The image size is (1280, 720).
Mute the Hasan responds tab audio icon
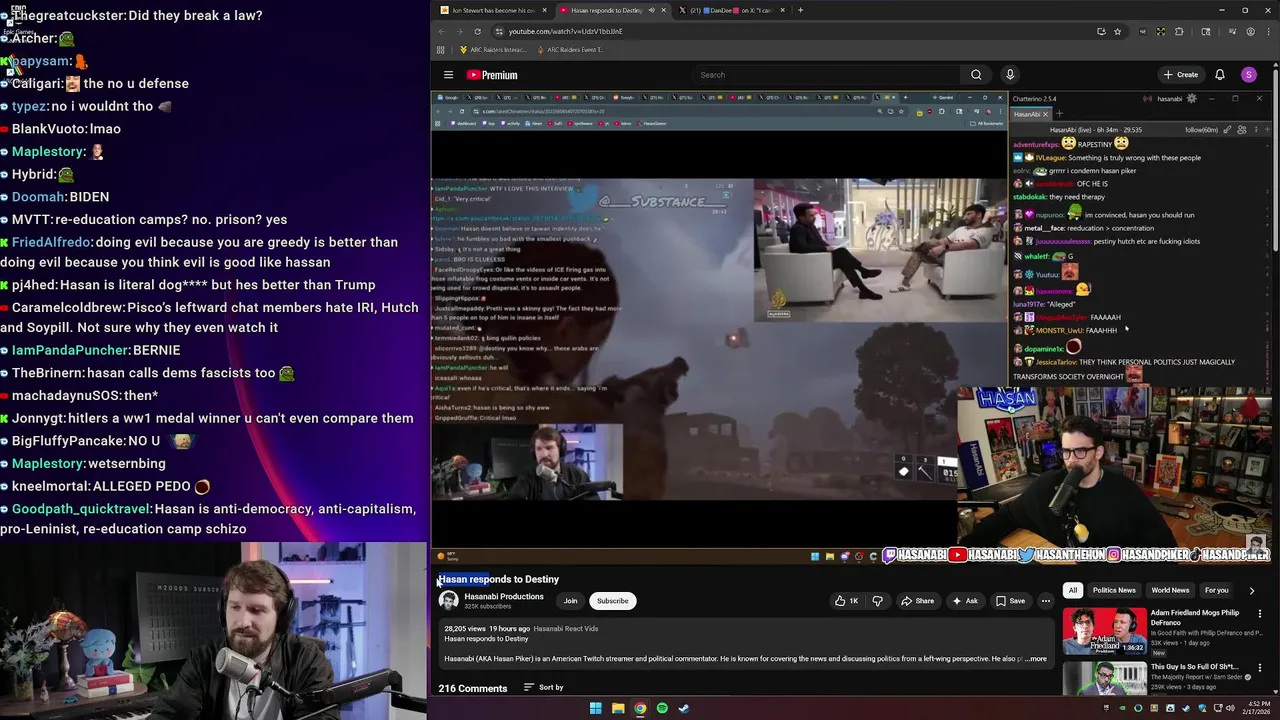pyautogui.click(x=651, y=10)
